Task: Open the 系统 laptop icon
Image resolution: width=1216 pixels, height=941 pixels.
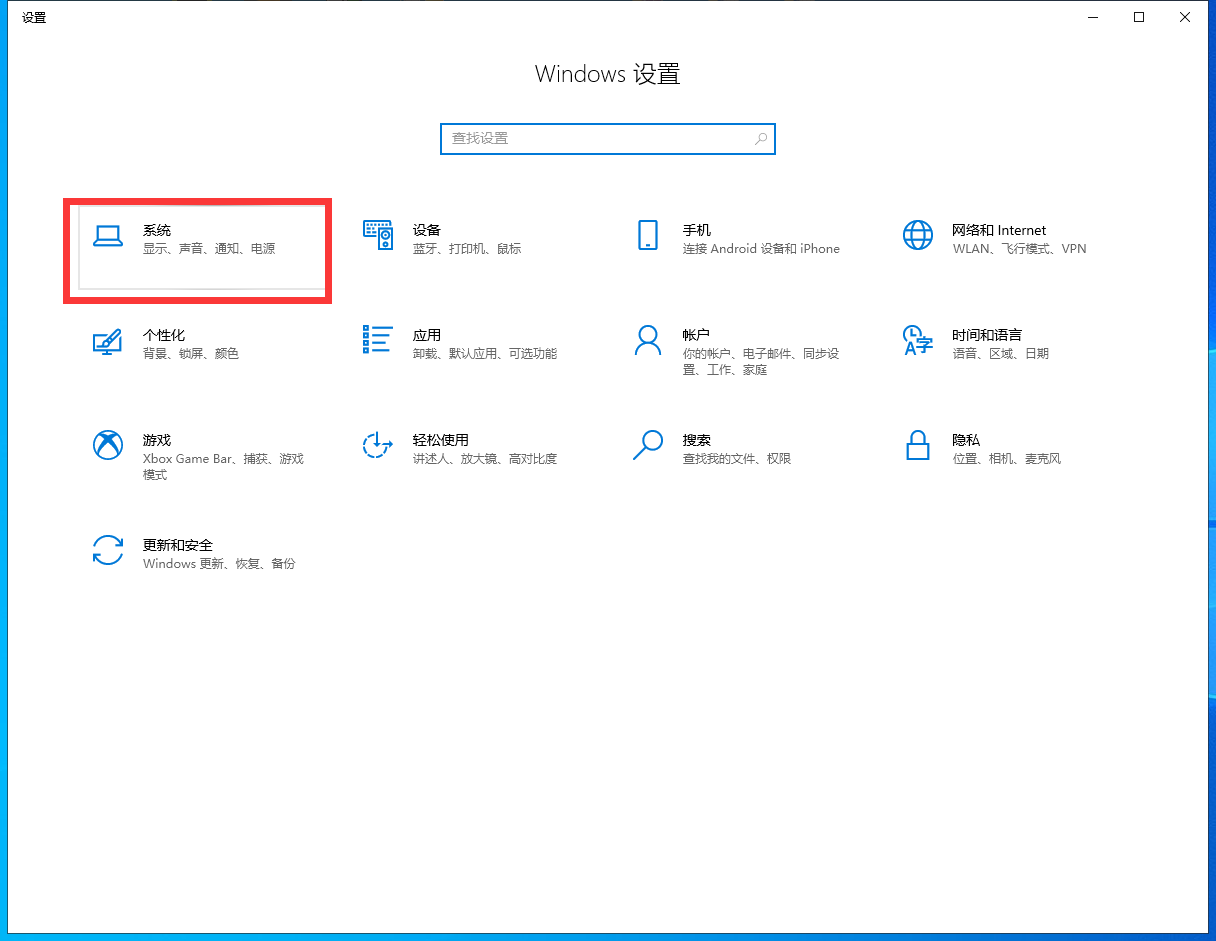Action: 107,236
